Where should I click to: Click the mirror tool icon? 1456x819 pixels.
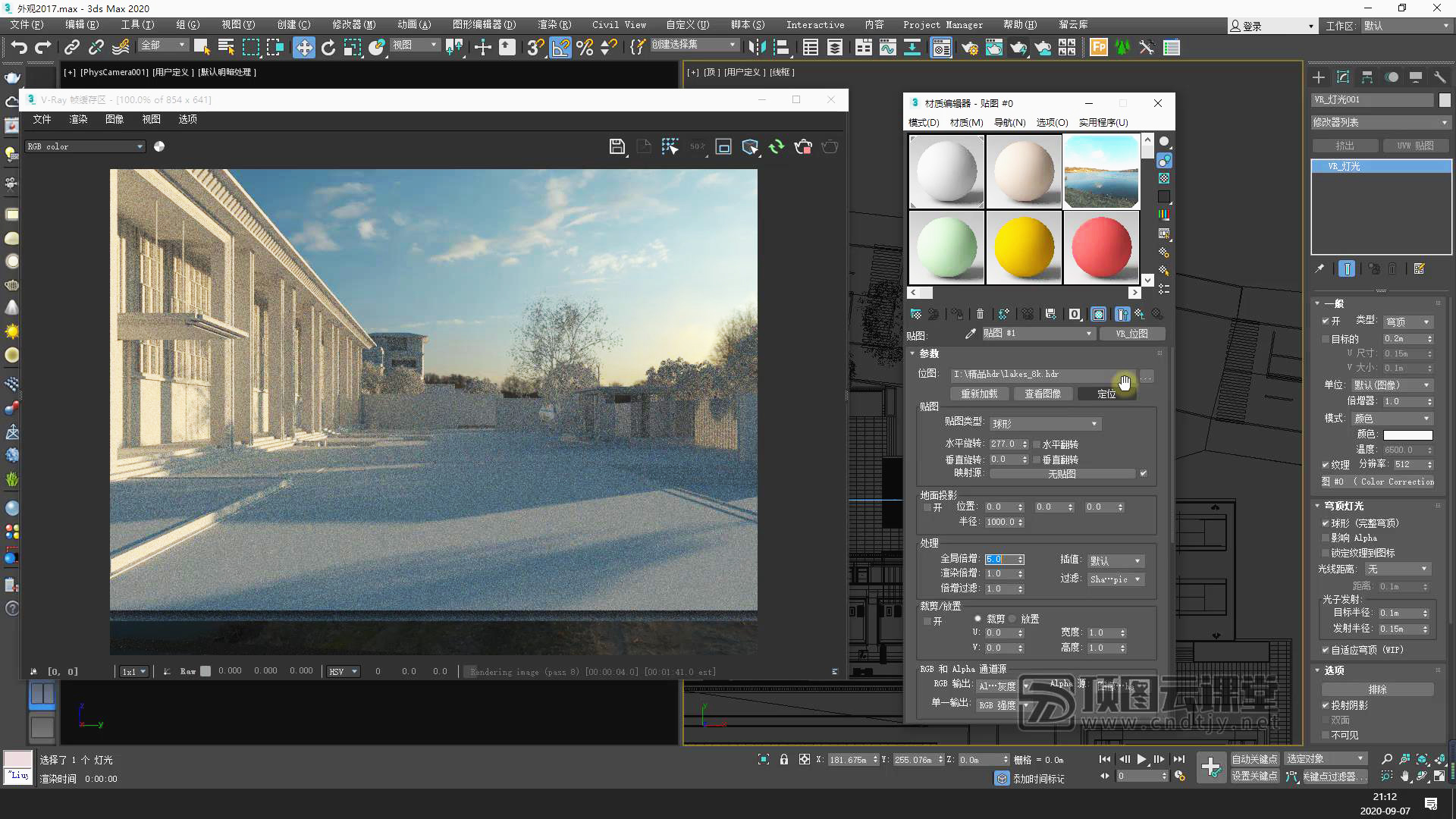pyautogui.click(x=756, y=47)
